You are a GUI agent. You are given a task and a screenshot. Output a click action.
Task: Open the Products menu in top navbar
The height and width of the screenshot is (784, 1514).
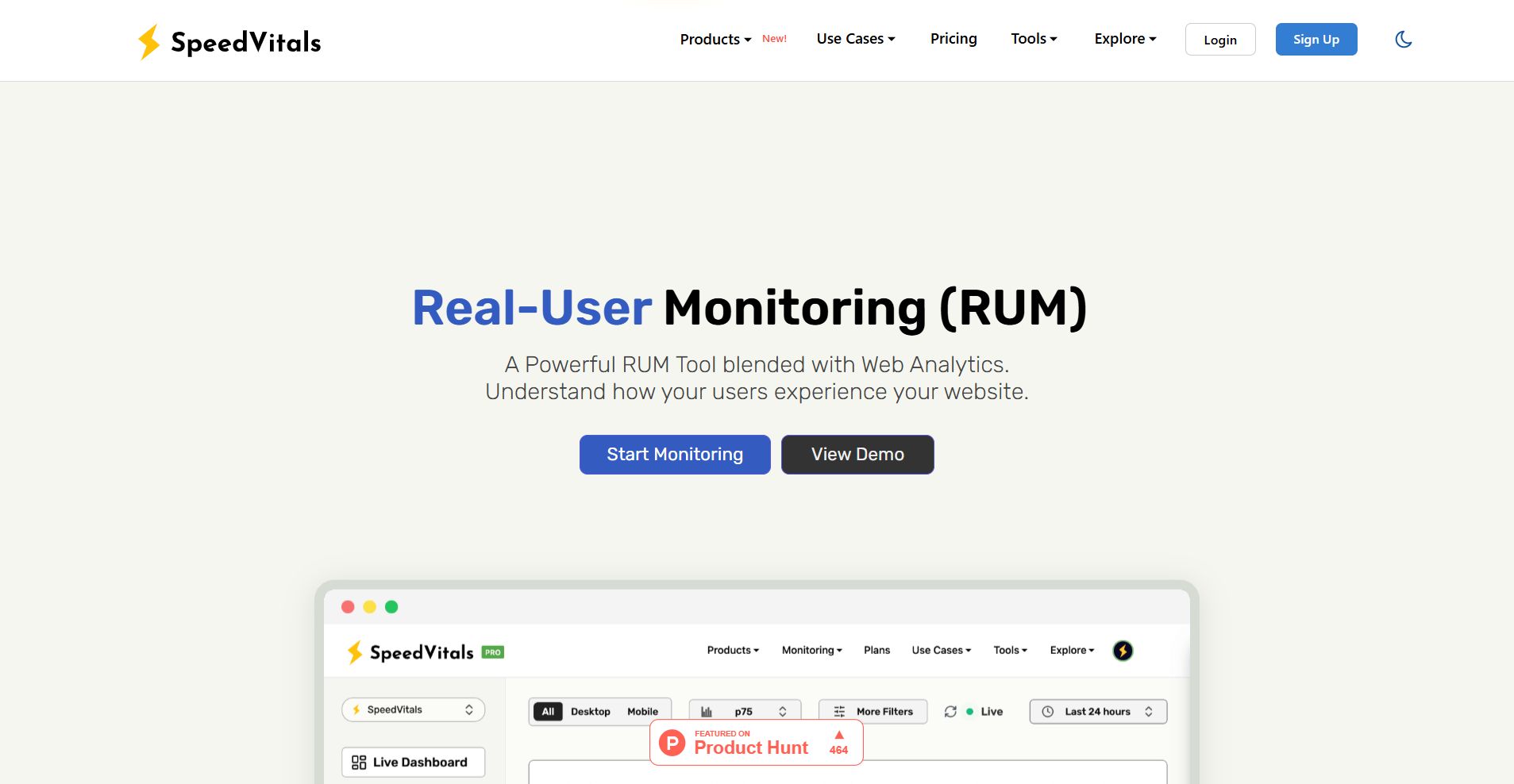[x=715, y=39]
